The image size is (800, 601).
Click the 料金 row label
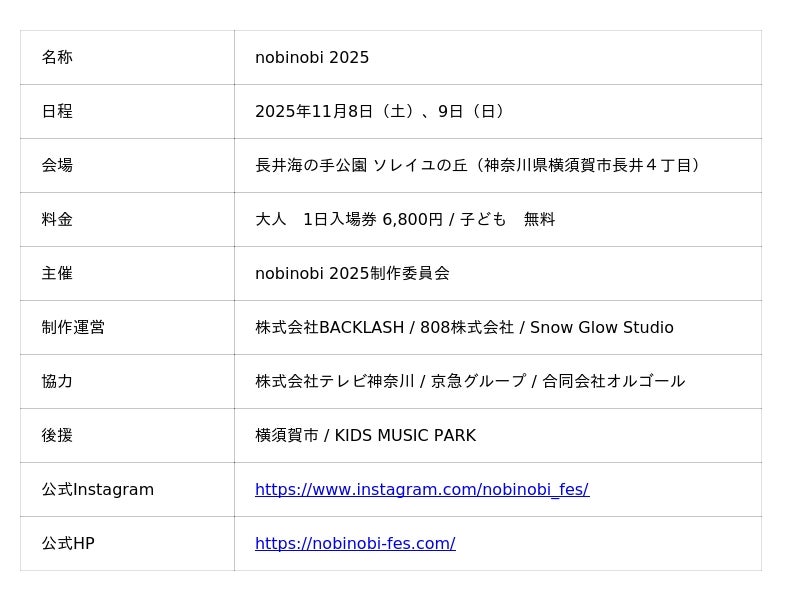pos(57,220)
